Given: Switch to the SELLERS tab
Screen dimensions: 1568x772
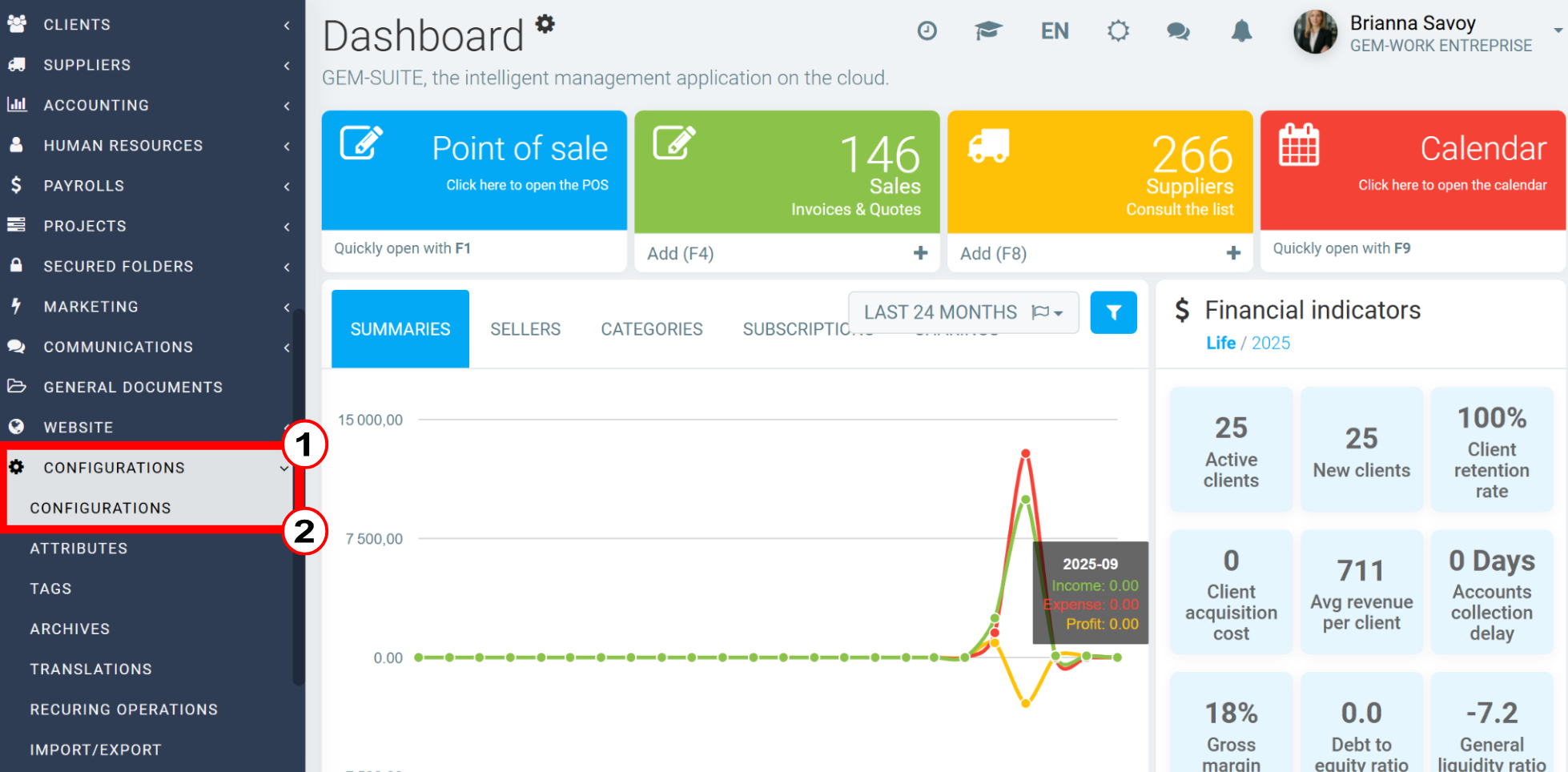Looking at the screenshot, I should (x=525, y=329).
